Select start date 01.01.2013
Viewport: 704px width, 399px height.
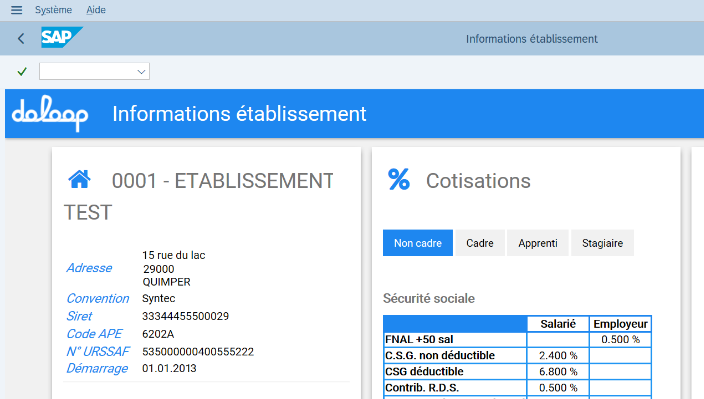169,368
